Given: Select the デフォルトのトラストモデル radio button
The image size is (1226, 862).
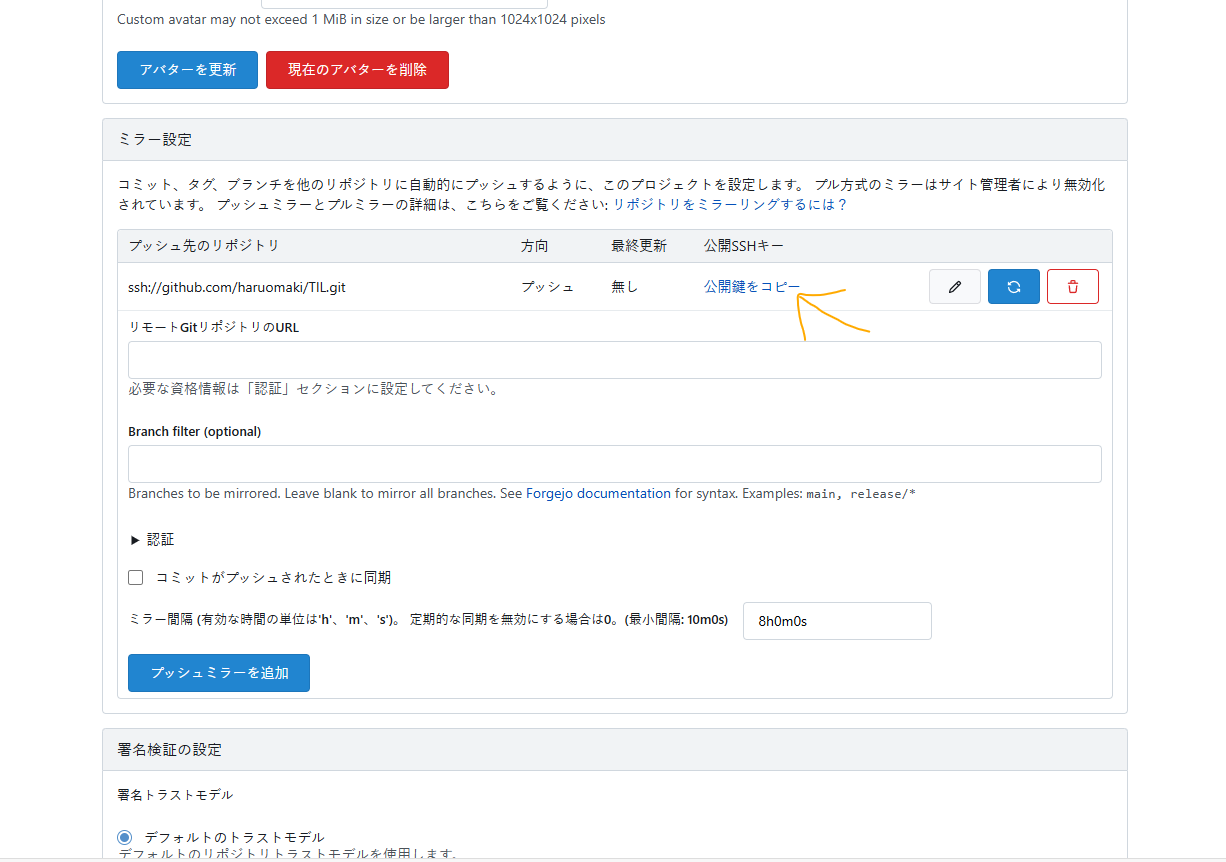Looking at the screenshot, I should point(125,837).
